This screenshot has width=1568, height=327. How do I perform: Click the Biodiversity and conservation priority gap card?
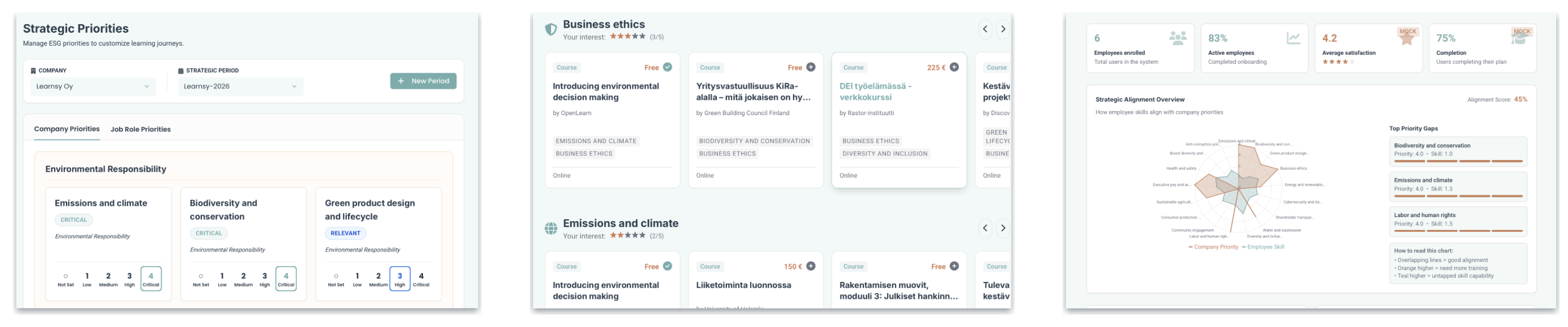click(1457, 152)
